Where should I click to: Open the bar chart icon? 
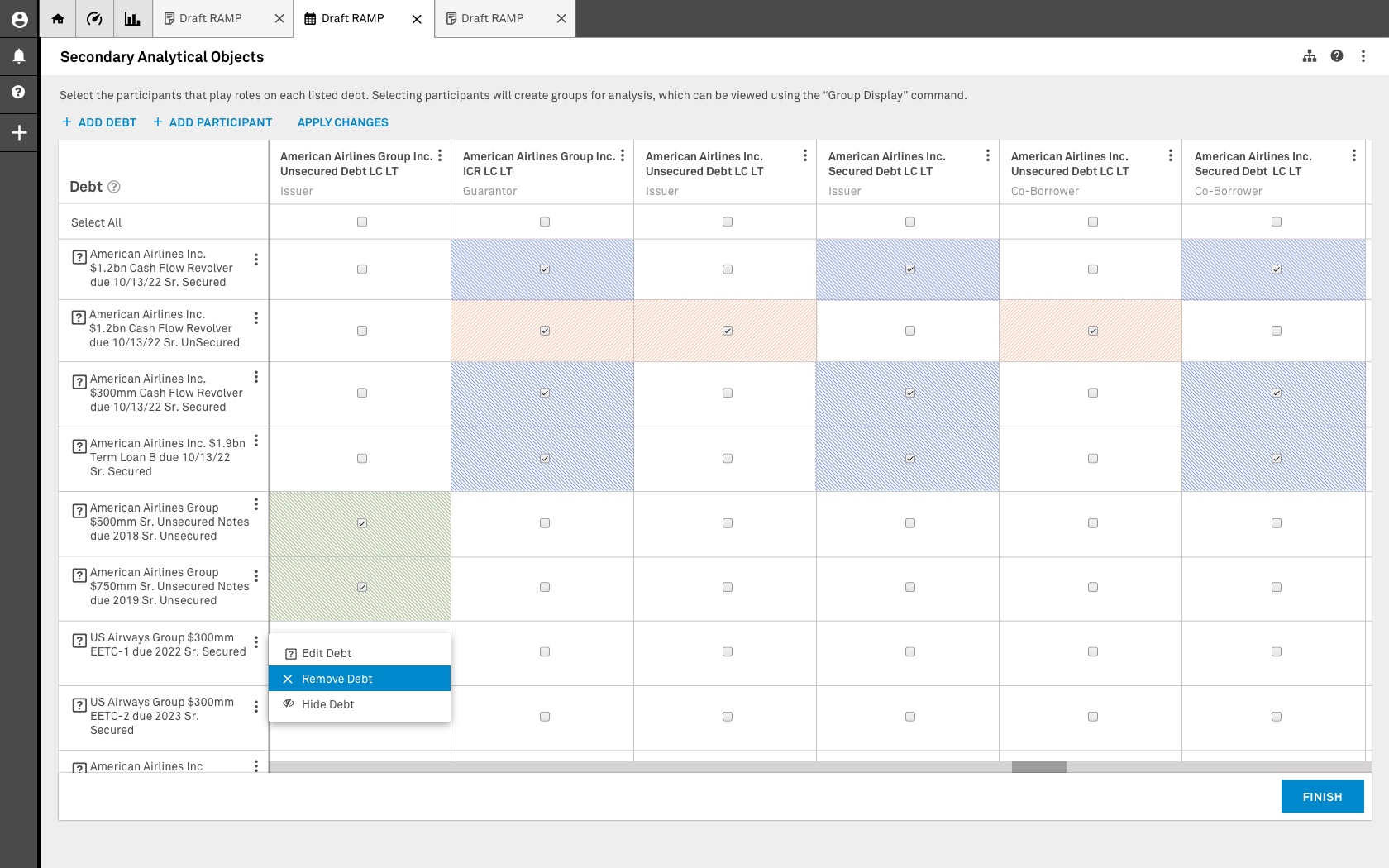point(132,19)
